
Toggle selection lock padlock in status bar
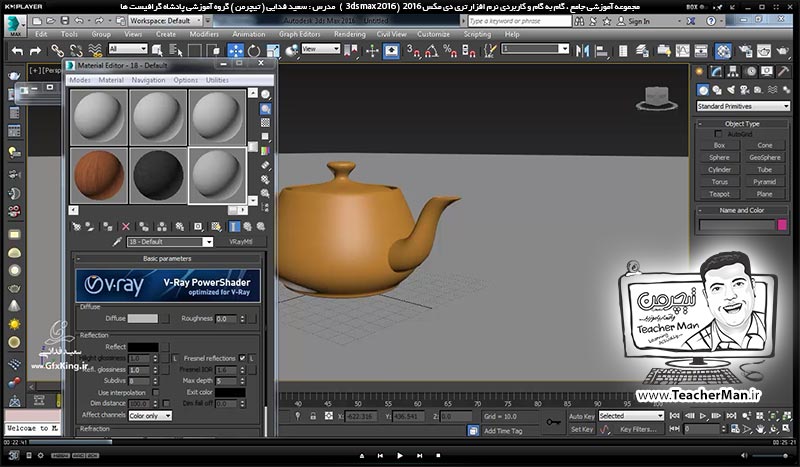pyautogui.click(x=313, y=416)
